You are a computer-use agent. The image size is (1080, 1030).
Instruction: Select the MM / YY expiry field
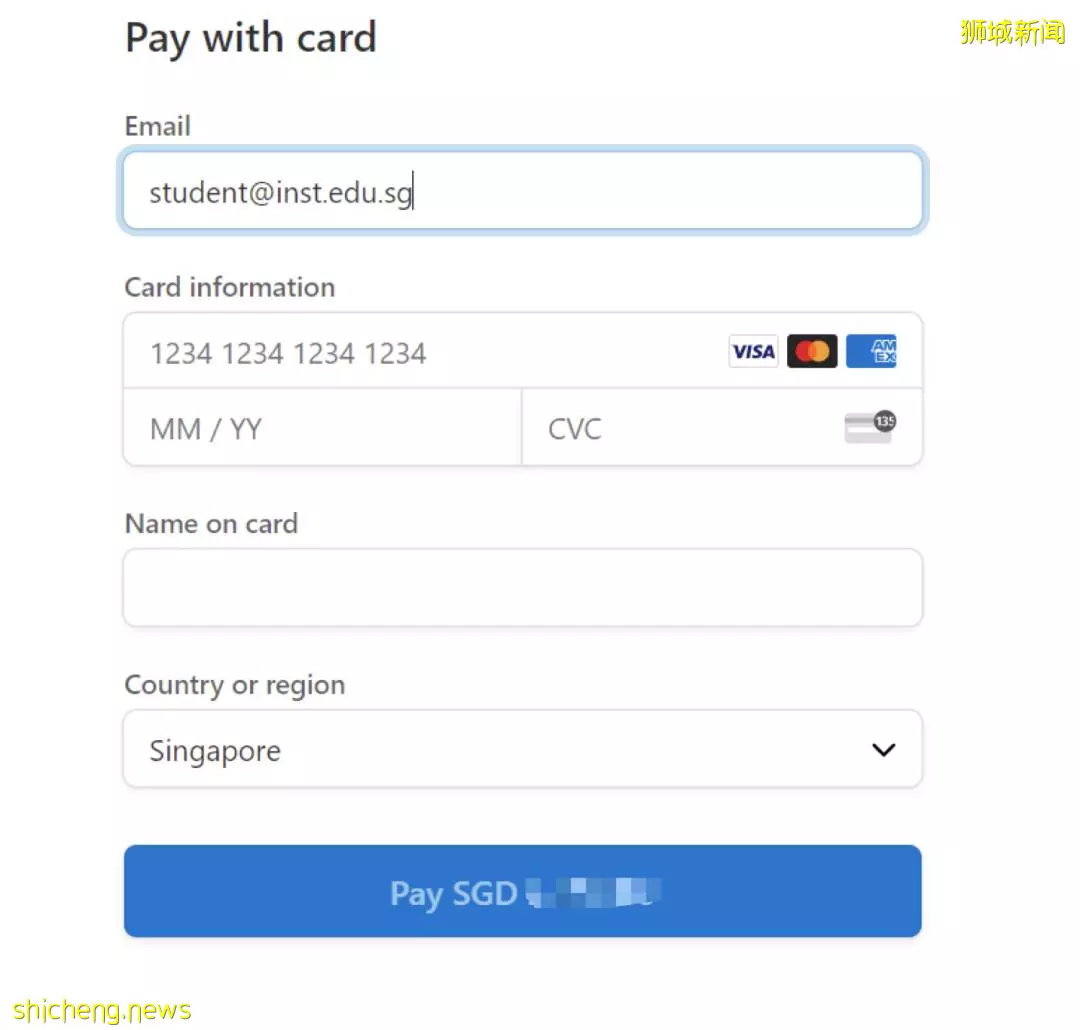tap(322, 427)
